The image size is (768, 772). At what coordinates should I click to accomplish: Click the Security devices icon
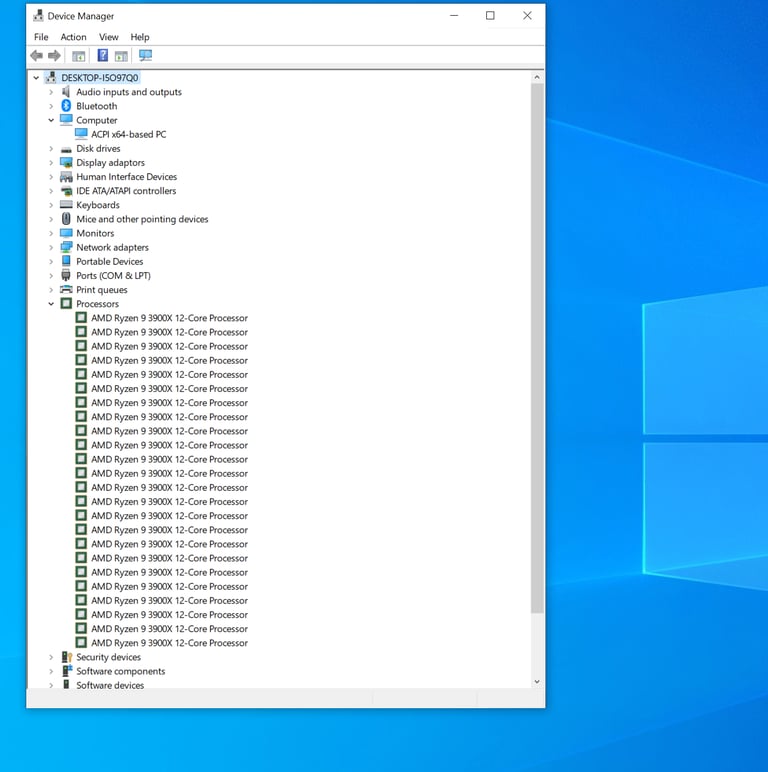coord(66,657)
